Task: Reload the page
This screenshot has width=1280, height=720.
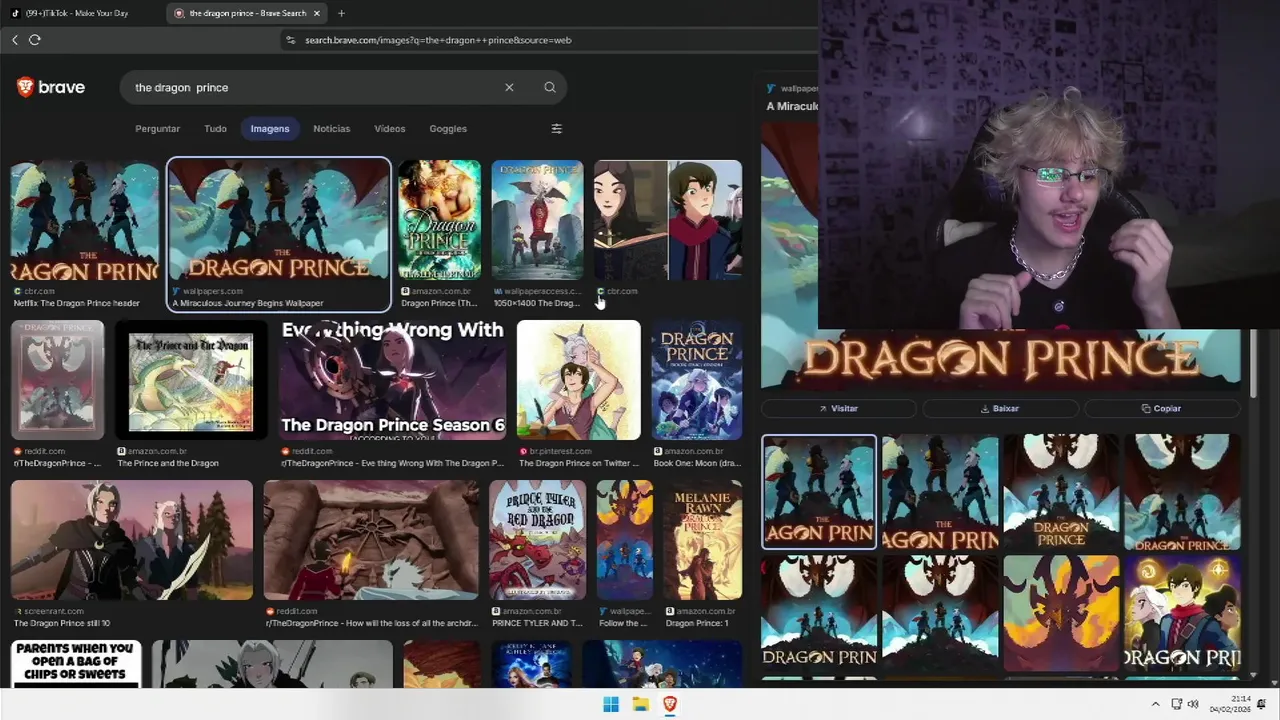Action: pyautogui.click(x=35, y=40)
